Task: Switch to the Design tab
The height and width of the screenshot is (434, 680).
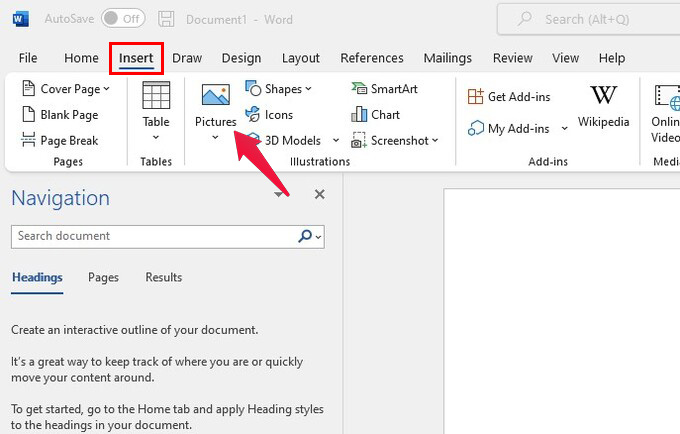Action: pyautogui.click(x=241, y=58)
